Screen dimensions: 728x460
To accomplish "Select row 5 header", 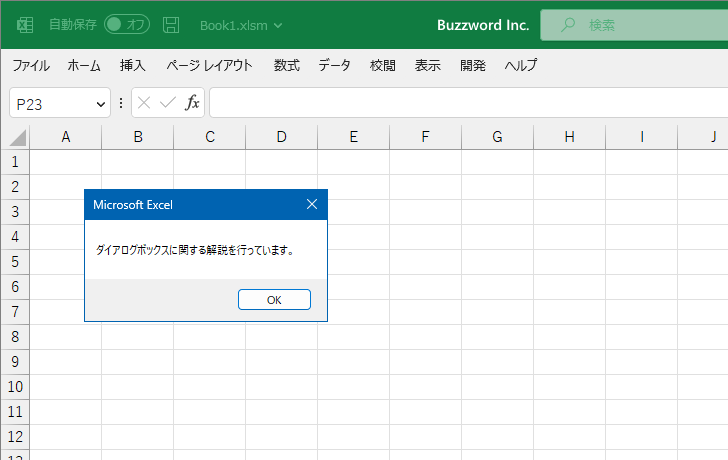I will [15, 262].
